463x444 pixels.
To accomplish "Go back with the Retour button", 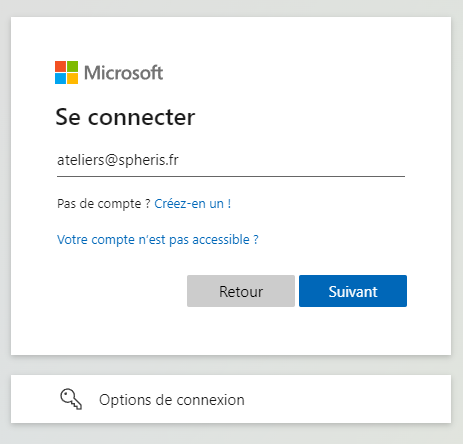I will (x=241, y=291).
